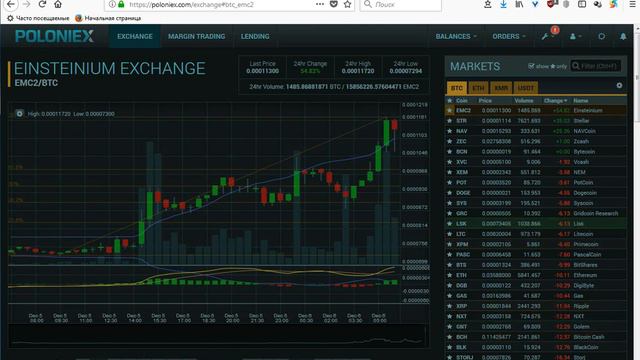Open the Firefox library icon
The image size is (640, 360).
519,4
